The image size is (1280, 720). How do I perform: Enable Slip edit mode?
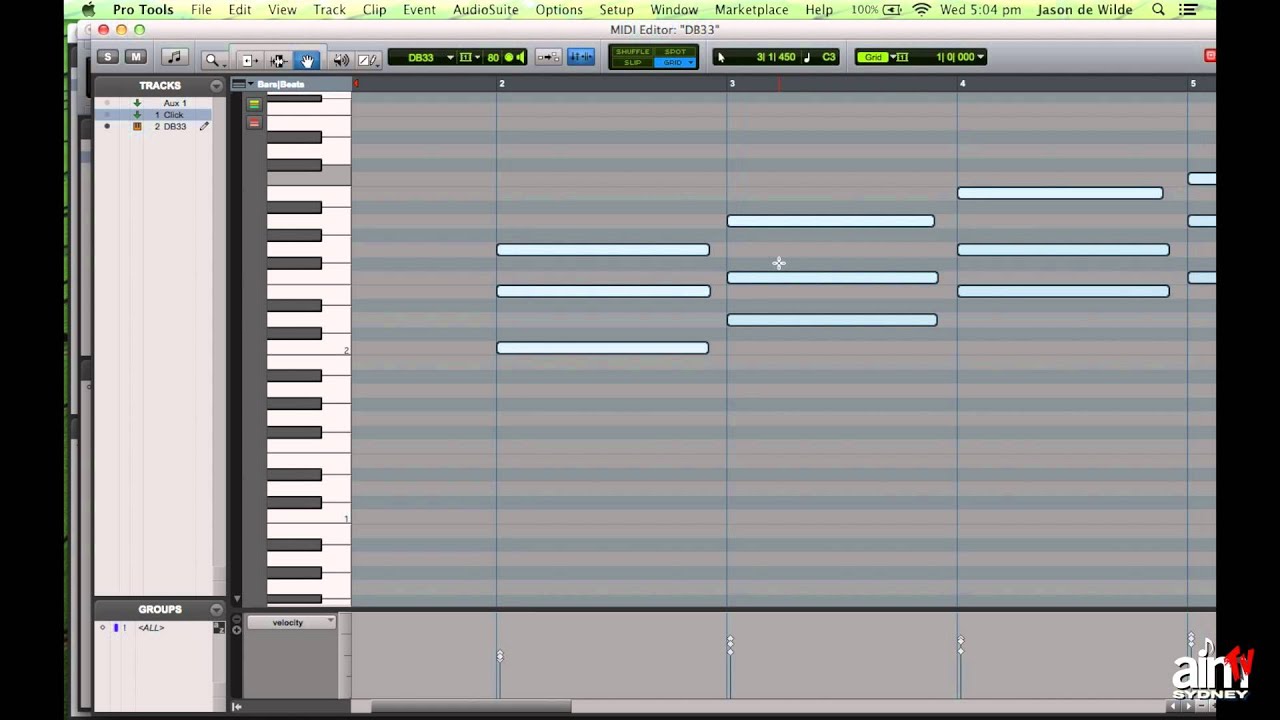tap(632, 62)
